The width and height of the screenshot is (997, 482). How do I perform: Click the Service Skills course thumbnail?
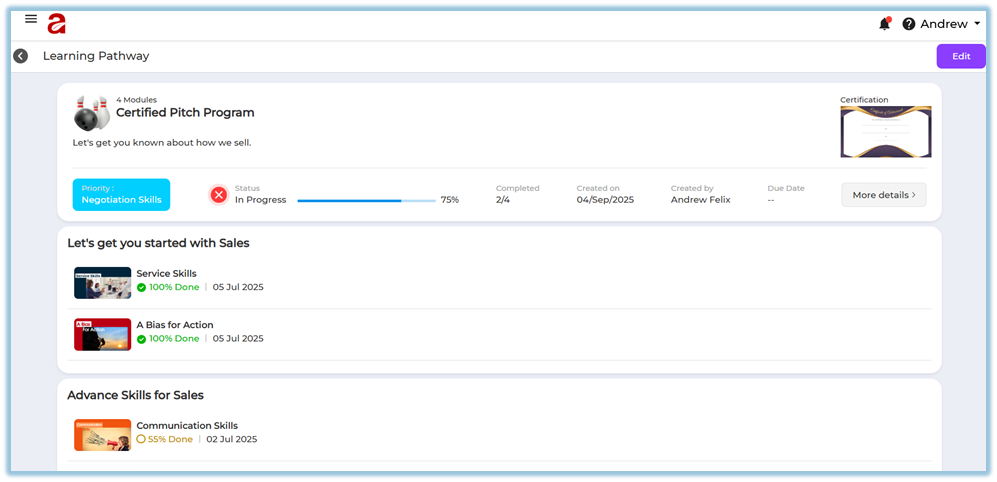click(x=102, y=282)
